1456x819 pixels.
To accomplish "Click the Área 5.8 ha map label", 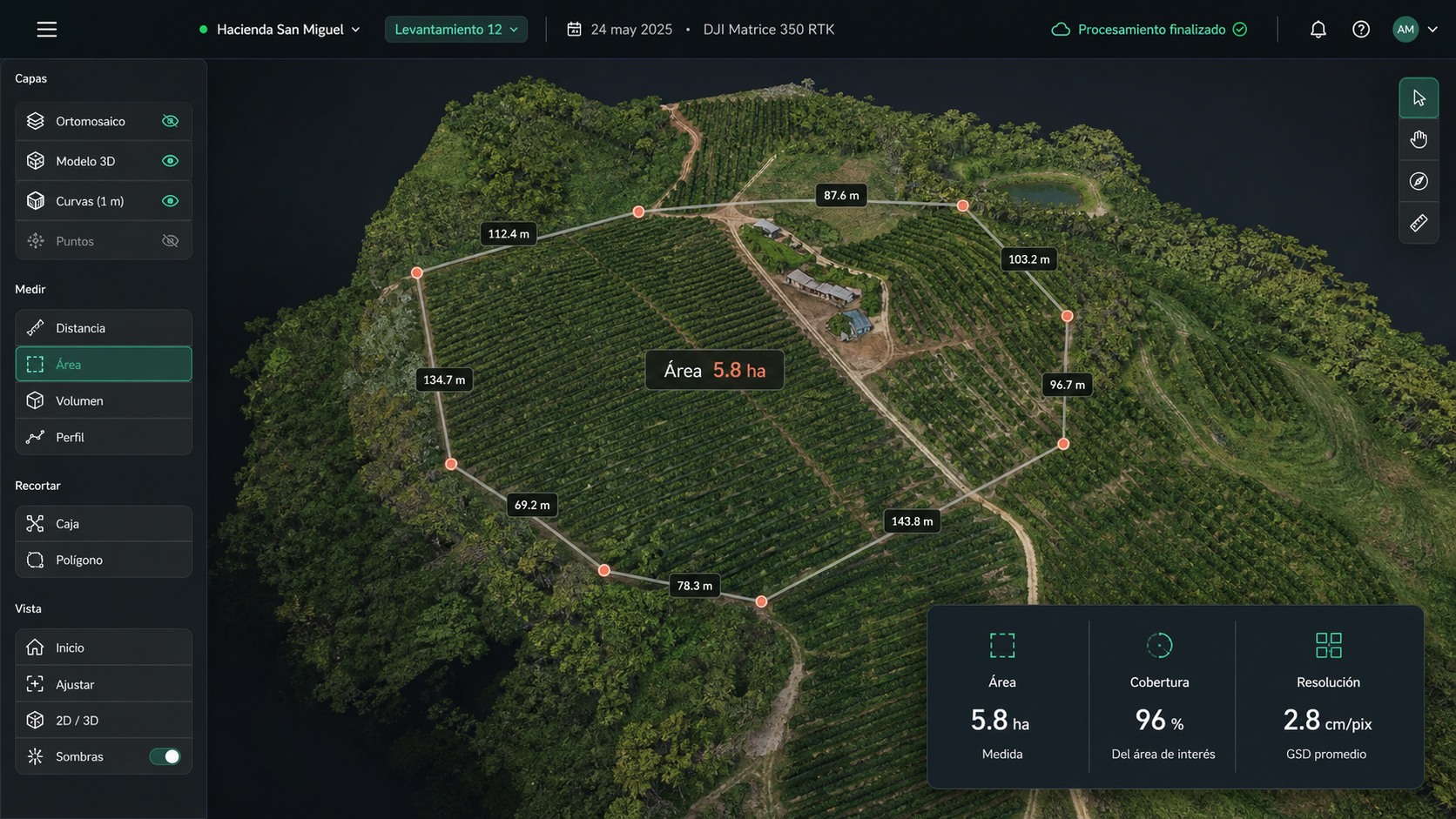I will (715, 370).
